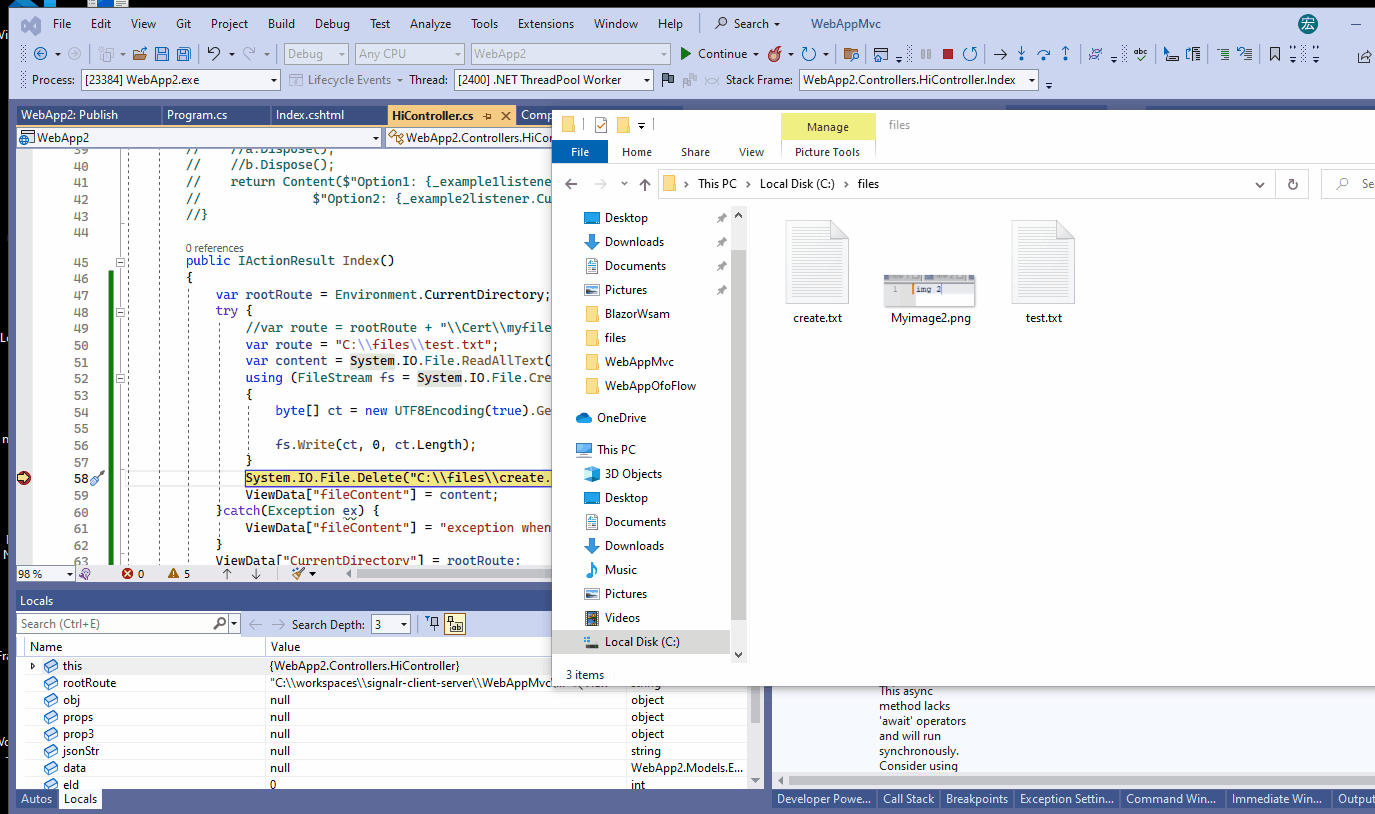Select the Picture Tools tab in File Explorer

pyautogui.click(x=827, y=152)
